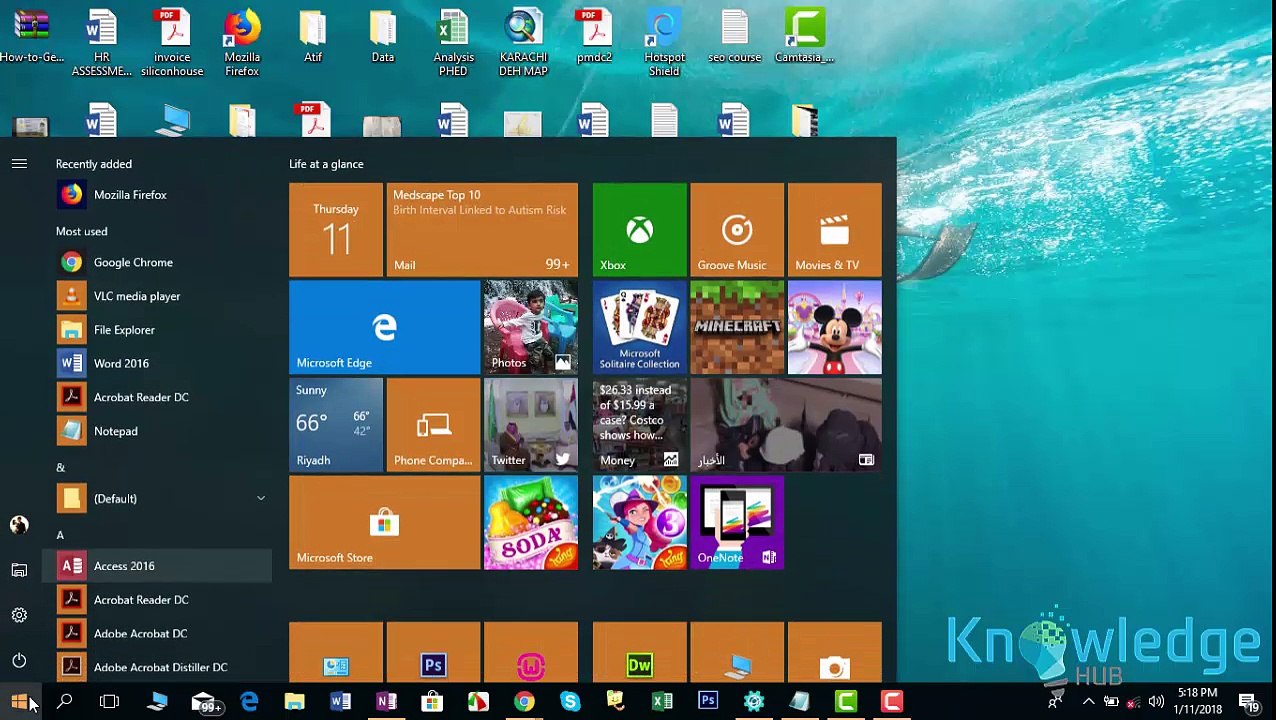Screen dimensions: 1276x720
Task: Expand the Start menu hamburger button
Action: tap(19, 163)
